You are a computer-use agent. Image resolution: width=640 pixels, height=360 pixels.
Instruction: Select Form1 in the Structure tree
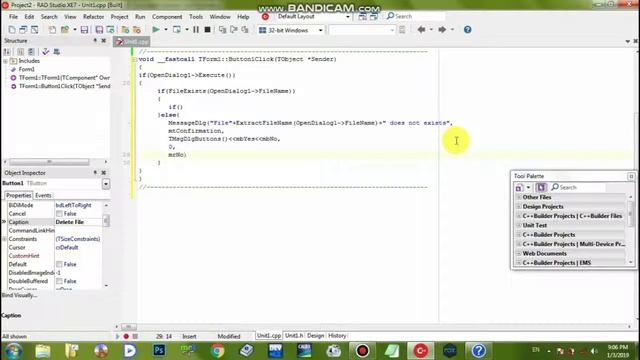(x=27, y=69)
